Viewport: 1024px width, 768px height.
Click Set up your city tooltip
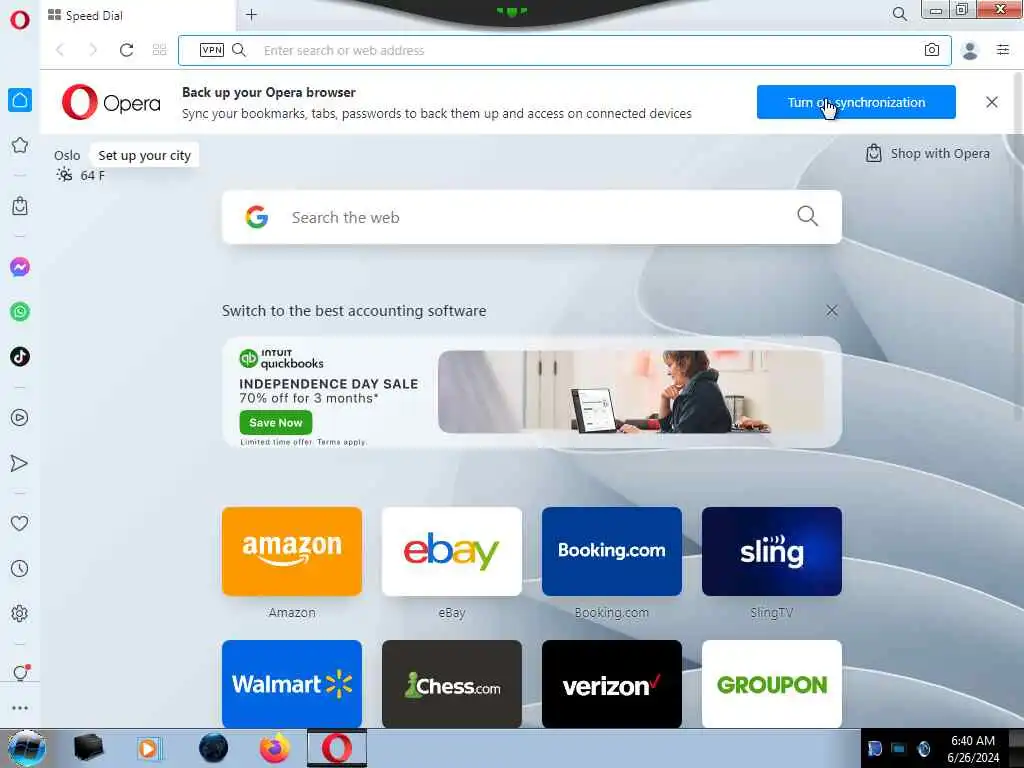click(x=144, y=155)
